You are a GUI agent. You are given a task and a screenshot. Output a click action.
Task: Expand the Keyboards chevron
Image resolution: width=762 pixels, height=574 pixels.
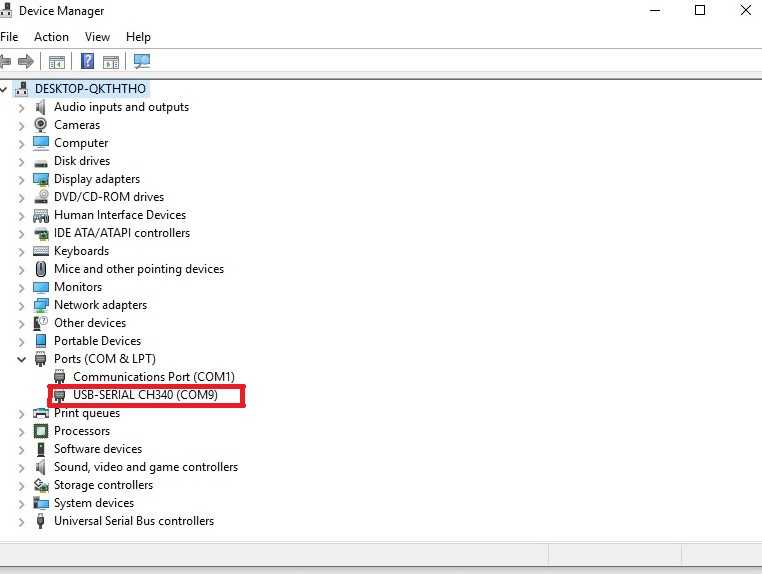pyautogui.click(x=21, y=252)
